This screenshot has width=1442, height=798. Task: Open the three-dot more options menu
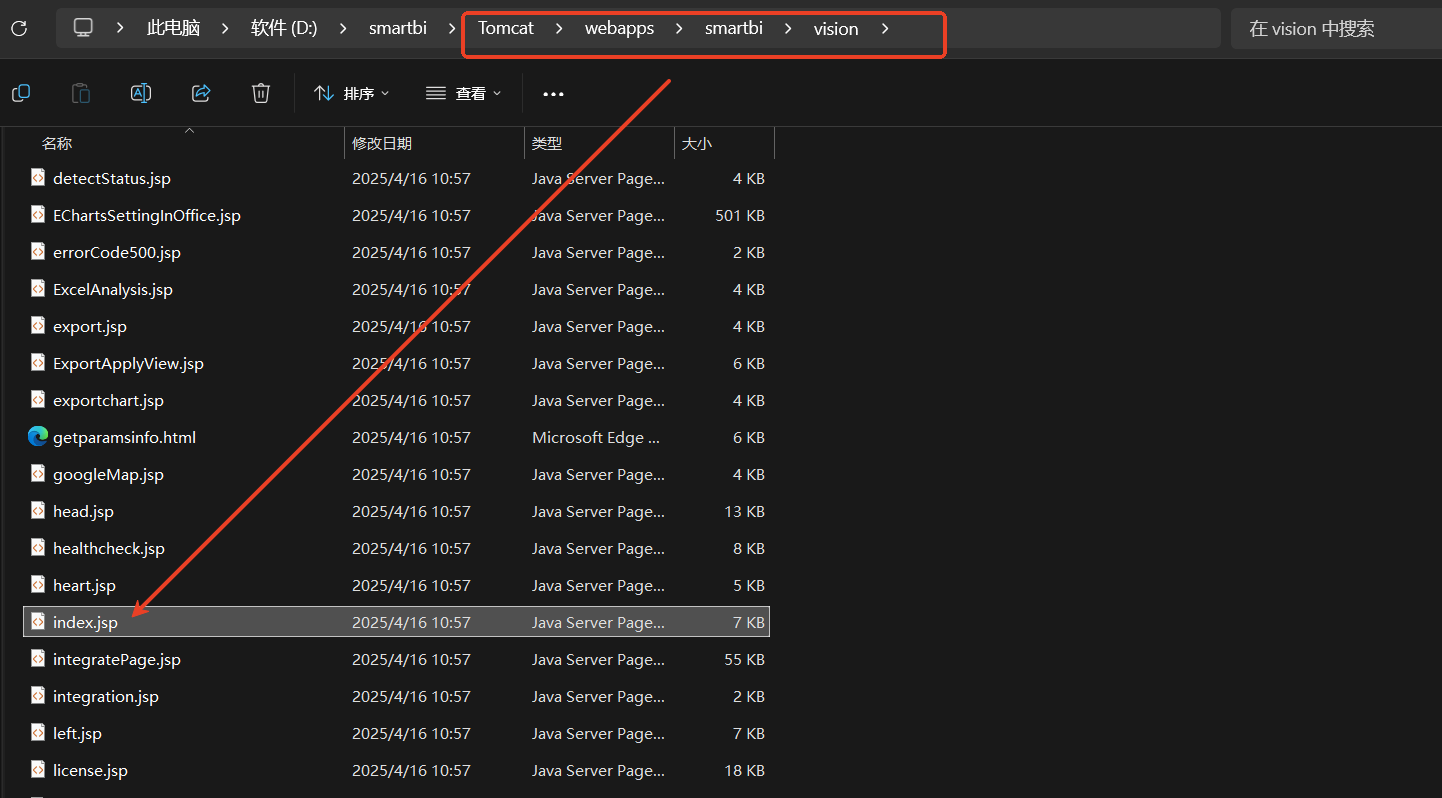[x=553, y=94]
